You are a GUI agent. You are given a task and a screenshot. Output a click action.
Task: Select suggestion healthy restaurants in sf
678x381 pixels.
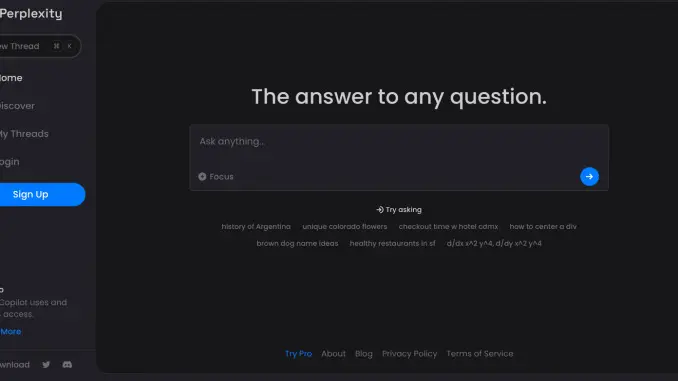393,243
